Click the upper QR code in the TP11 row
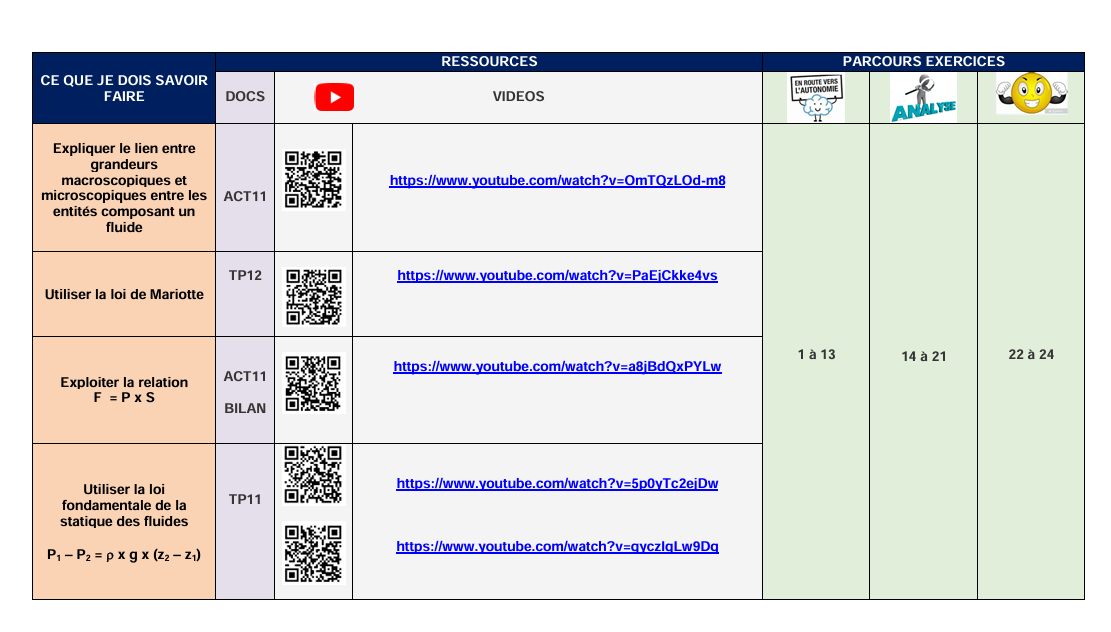This screenshot has width=1111, height=632. point(313,474)
